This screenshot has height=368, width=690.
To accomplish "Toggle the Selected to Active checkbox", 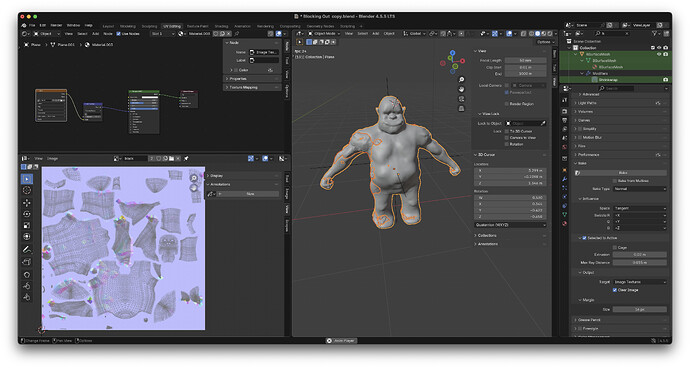I will (x=584, y=238).
